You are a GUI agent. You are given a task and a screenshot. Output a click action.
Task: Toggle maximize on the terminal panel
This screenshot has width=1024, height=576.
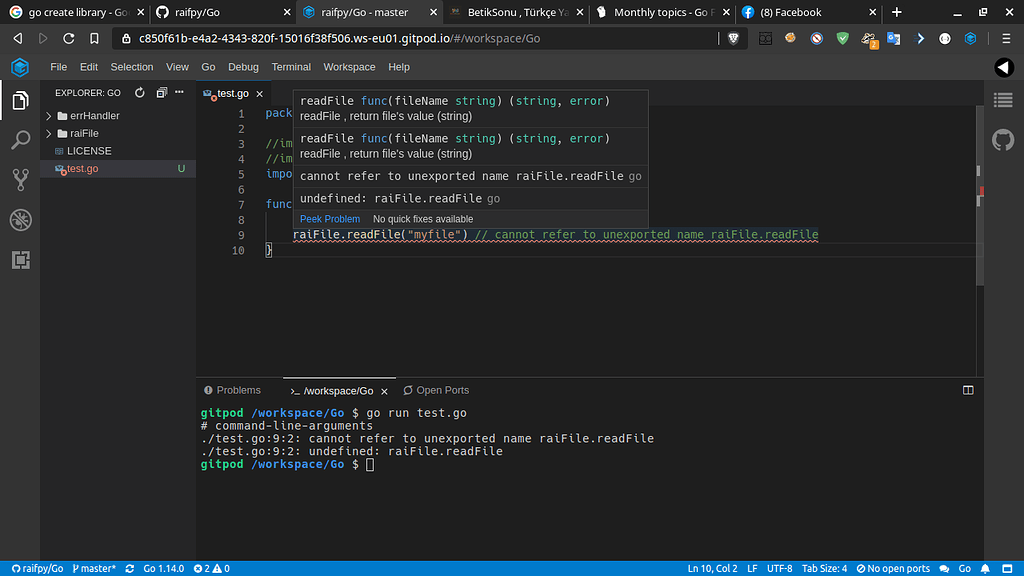pos(968,390)
